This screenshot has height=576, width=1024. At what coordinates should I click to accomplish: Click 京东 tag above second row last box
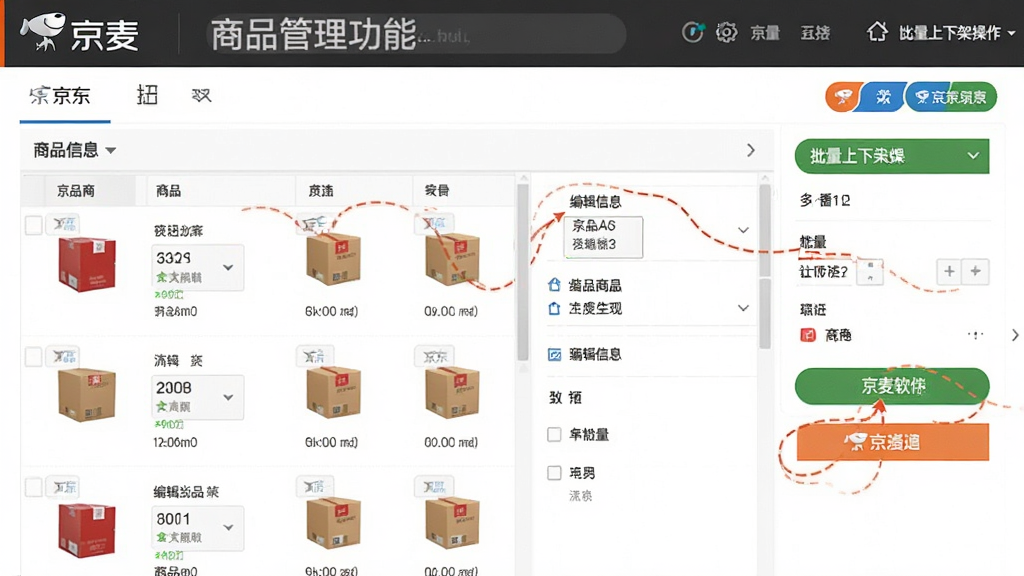click(x=434, y=357)
